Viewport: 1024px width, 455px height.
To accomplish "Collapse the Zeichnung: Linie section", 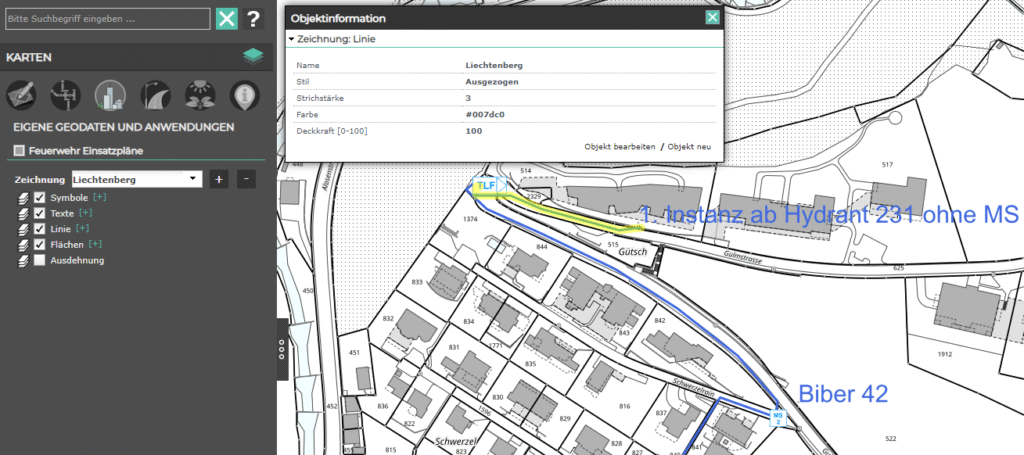I will [x=291, y=39].
